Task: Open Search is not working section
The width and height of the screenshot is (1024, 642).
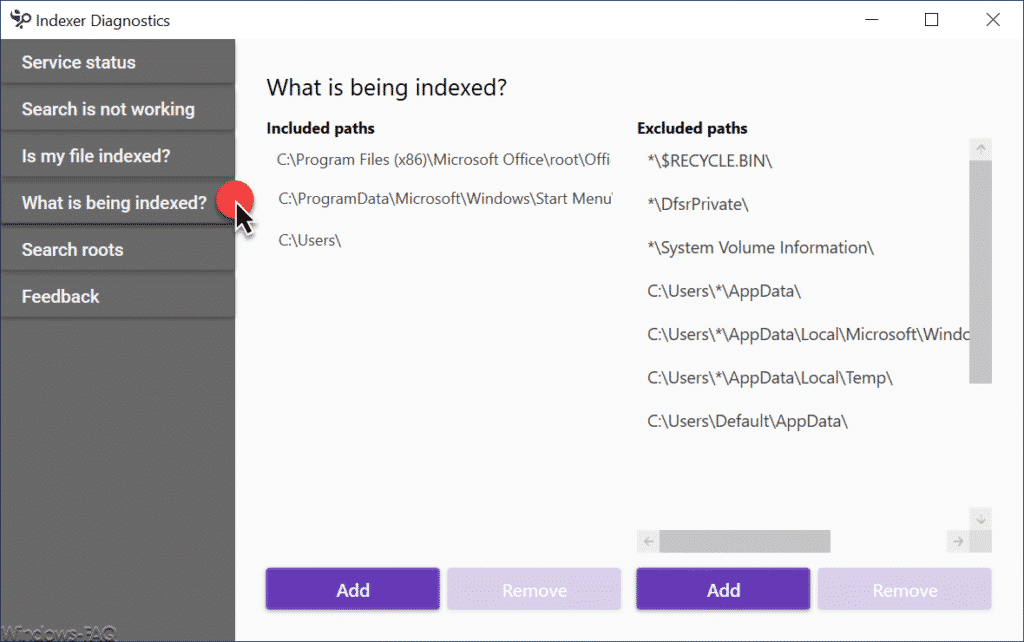Action: point(118,109)
